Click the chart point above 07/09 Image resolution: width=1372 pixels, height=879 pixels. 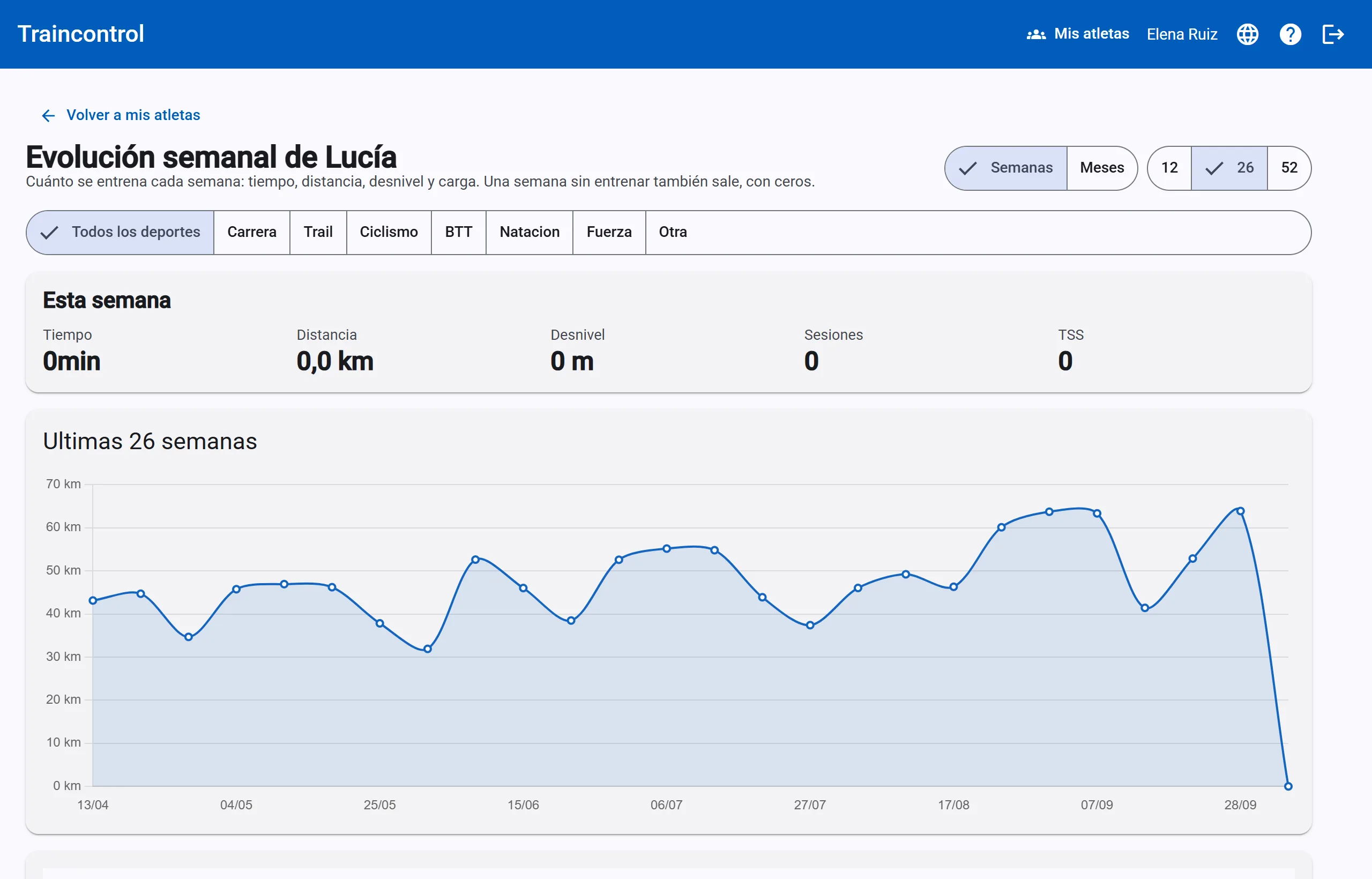(x=1097, y=513)
